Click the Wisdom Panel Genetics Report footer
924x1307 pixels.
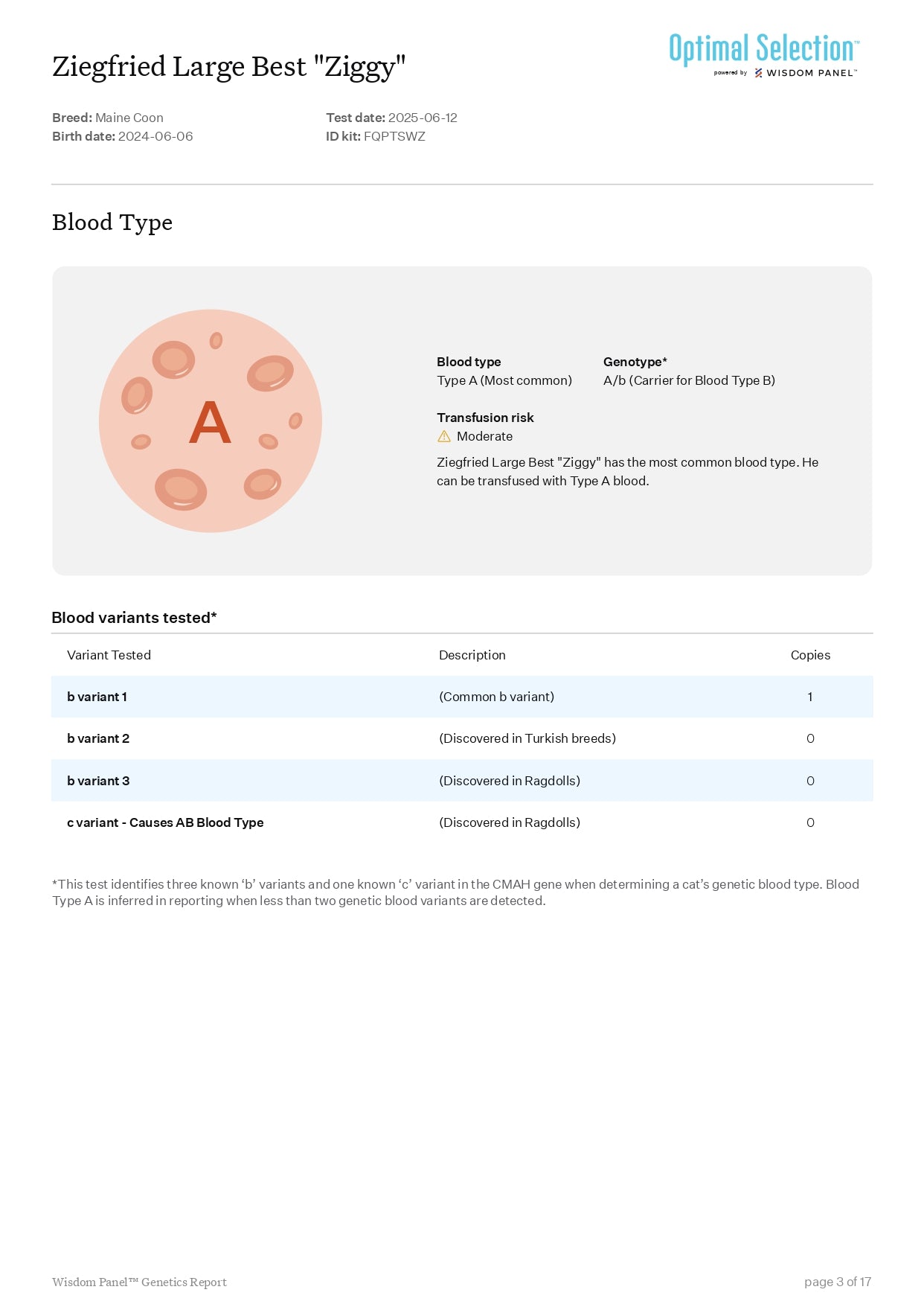(139, 1282)
